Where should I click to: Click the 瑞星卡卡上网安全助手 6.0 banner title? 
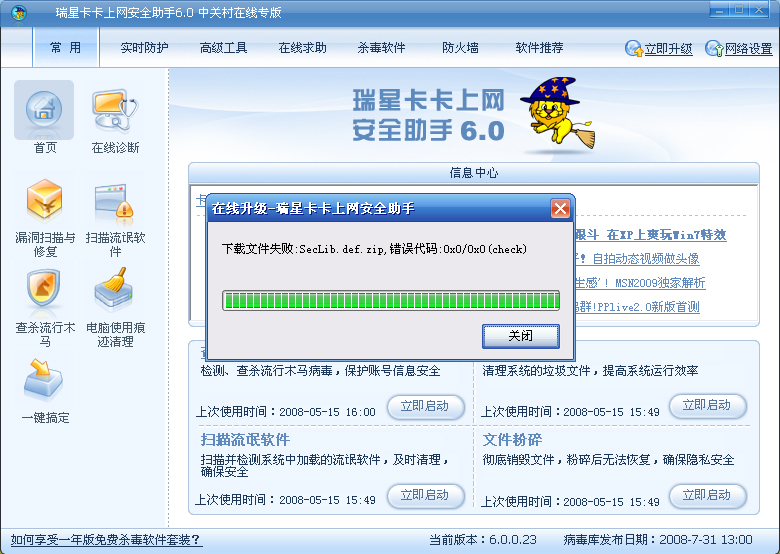[428, 115]
